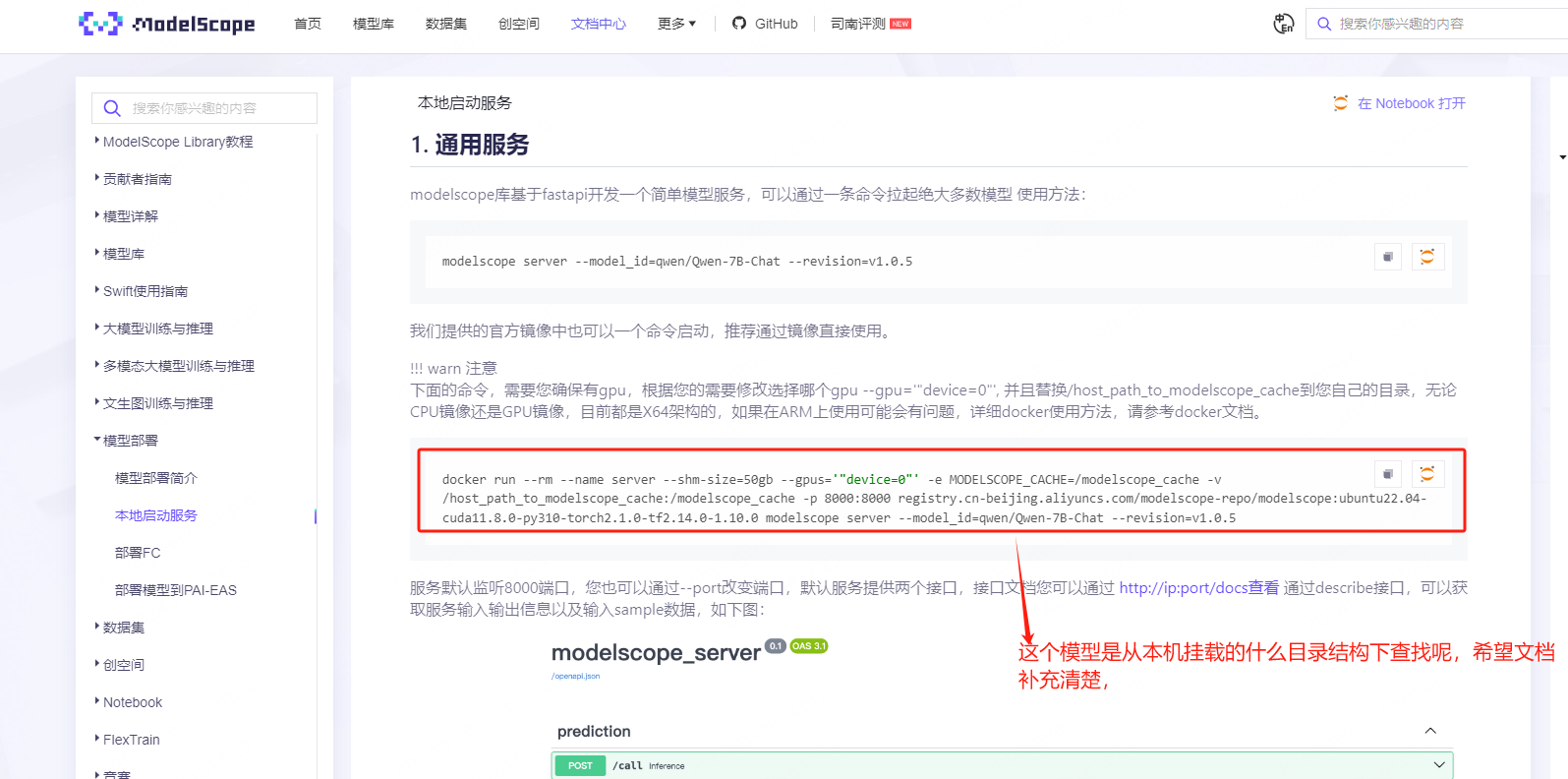
Task: Click the OAS 3.1 badge
Action: [809, 646]
